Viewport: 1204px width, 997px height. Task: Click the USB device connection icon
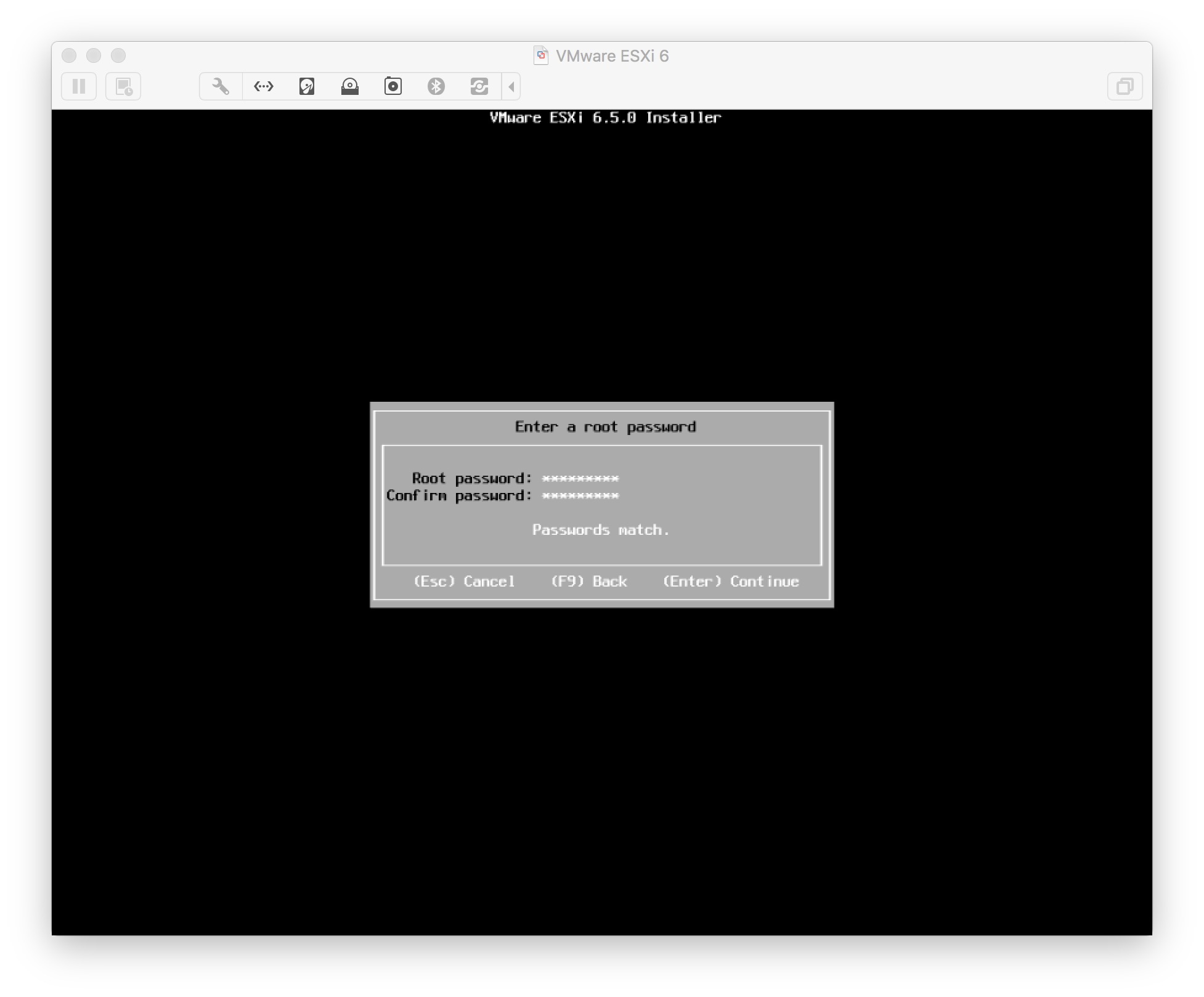click(479, 86)
